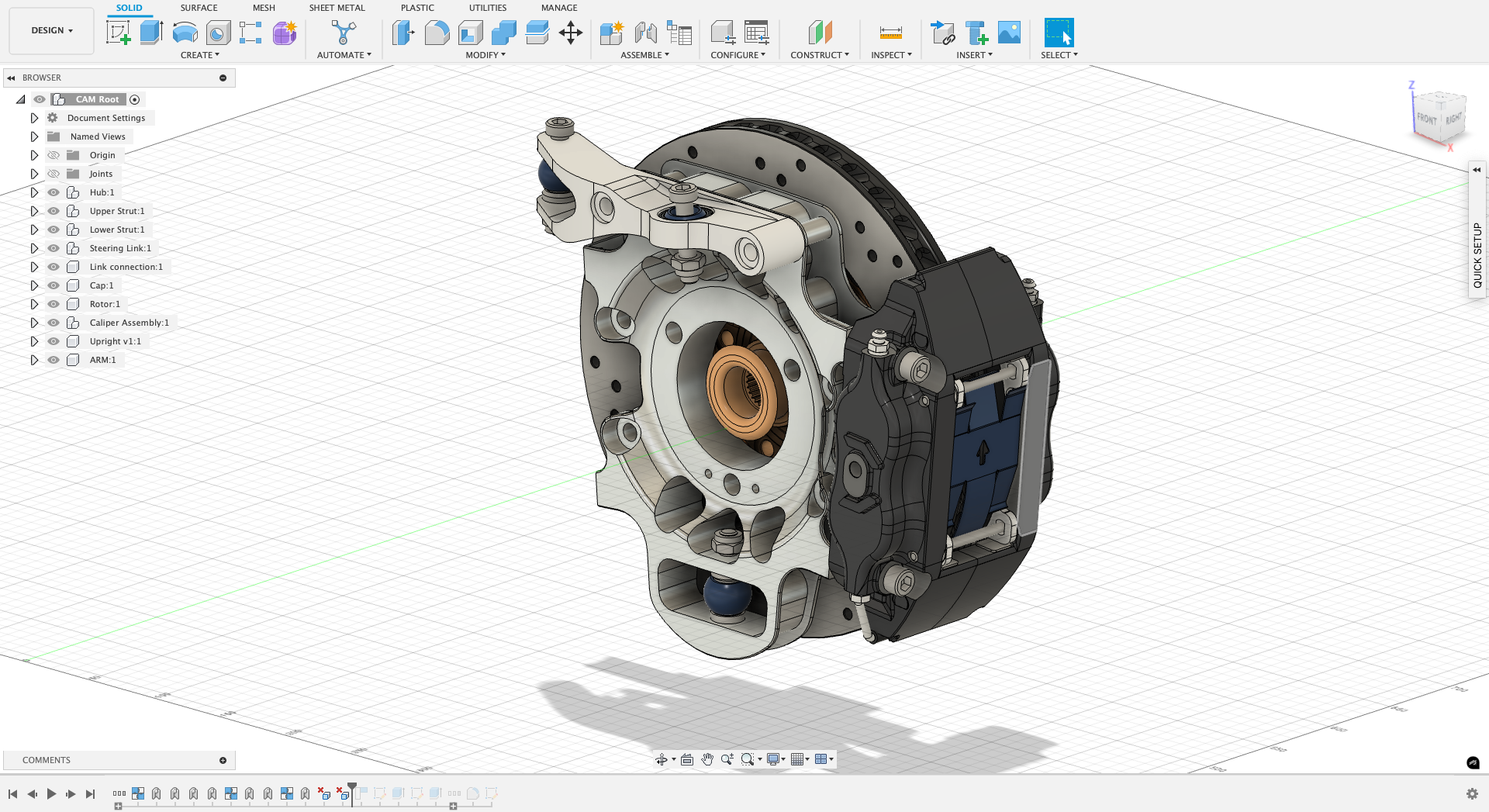Viewport: 1489px width, 812px height.
Task: Toggle visibility of Rotor:1
Action: [x=54, y=304]
